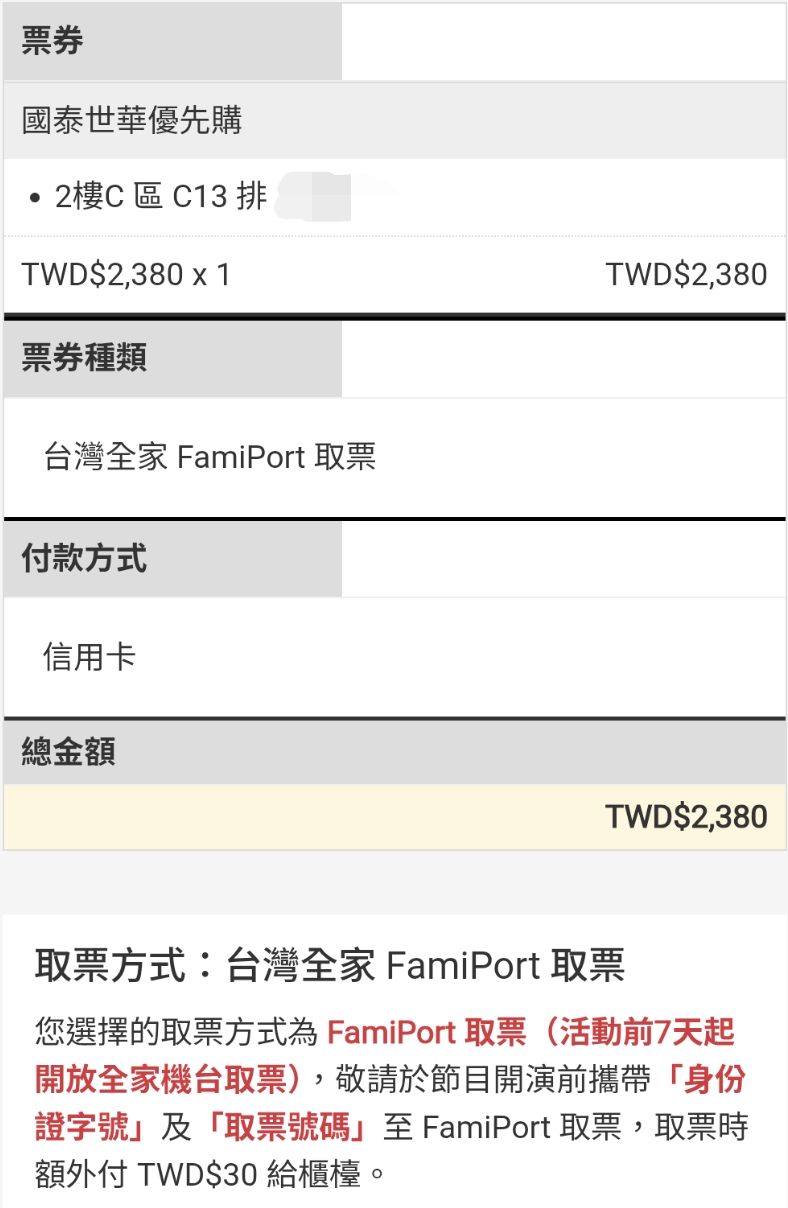This screenshot has width=788, height=1208.
Task: Click the TWD$2,380 x 1 price line
Action: (126, 275)
